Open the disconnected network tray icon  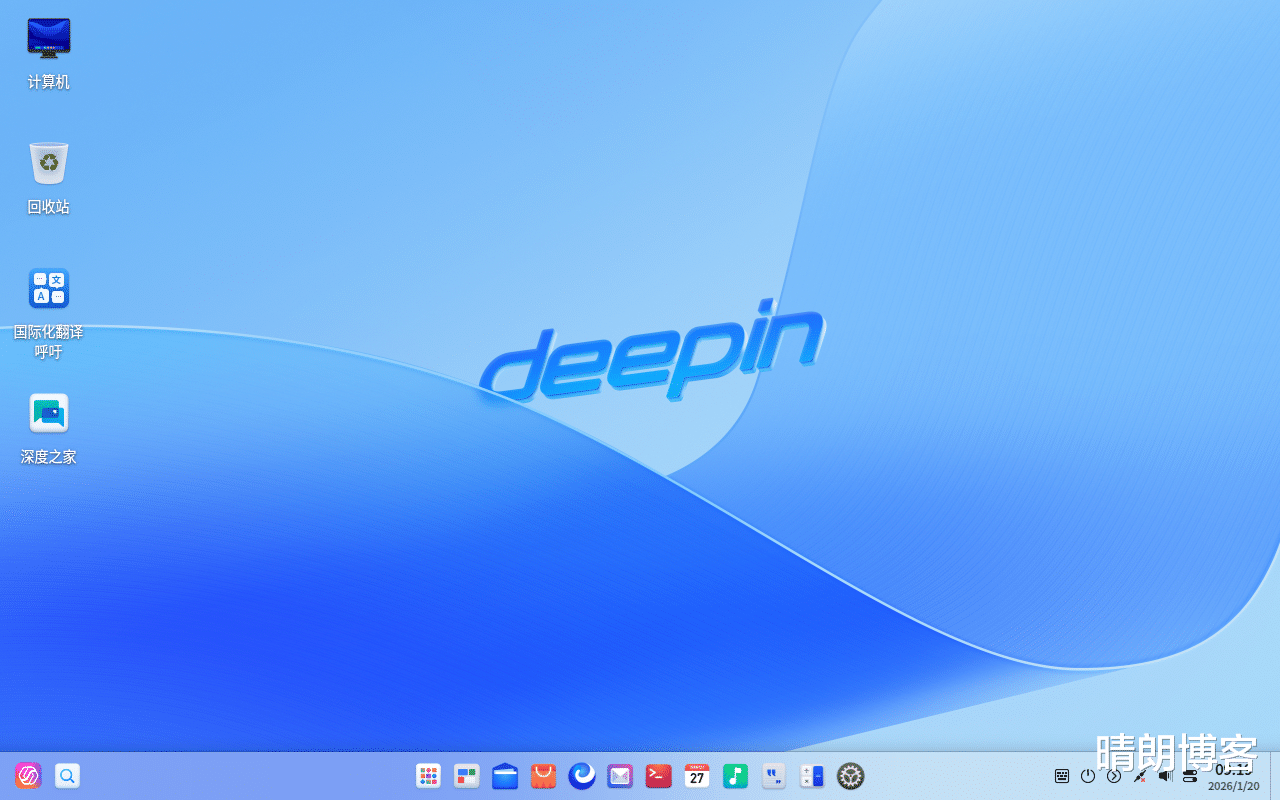pos(1139,775)
